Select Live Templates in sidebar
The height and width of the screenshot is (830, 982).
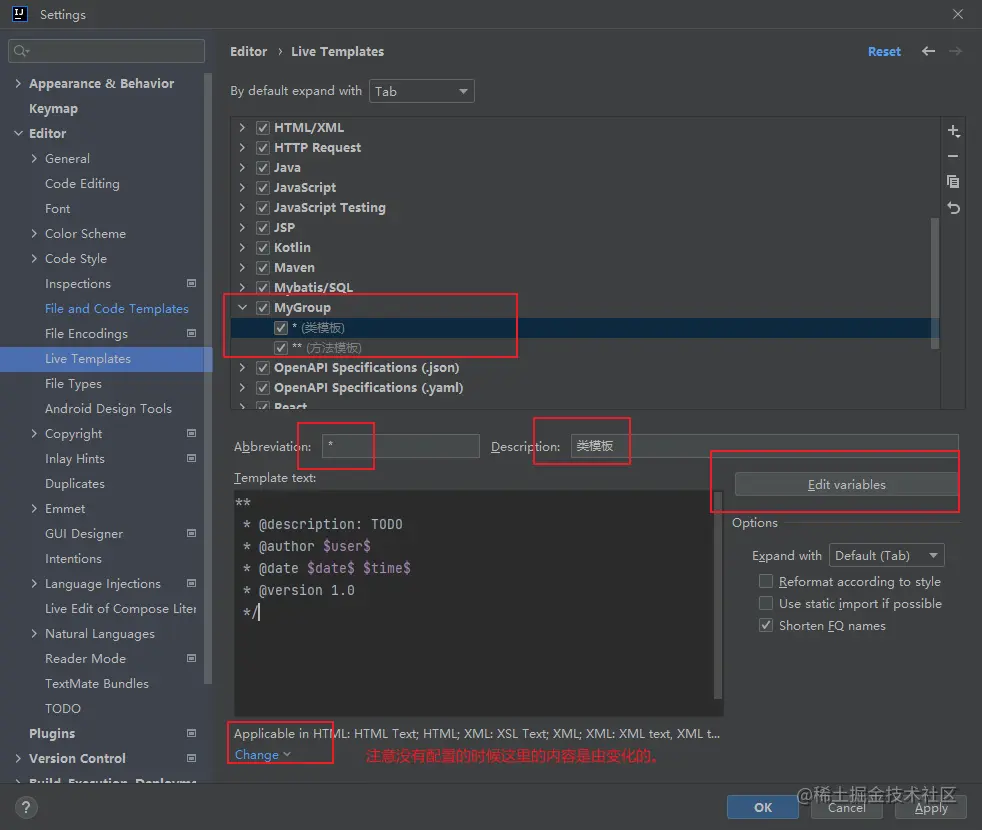pyautogui.click(x=106, y=359)
